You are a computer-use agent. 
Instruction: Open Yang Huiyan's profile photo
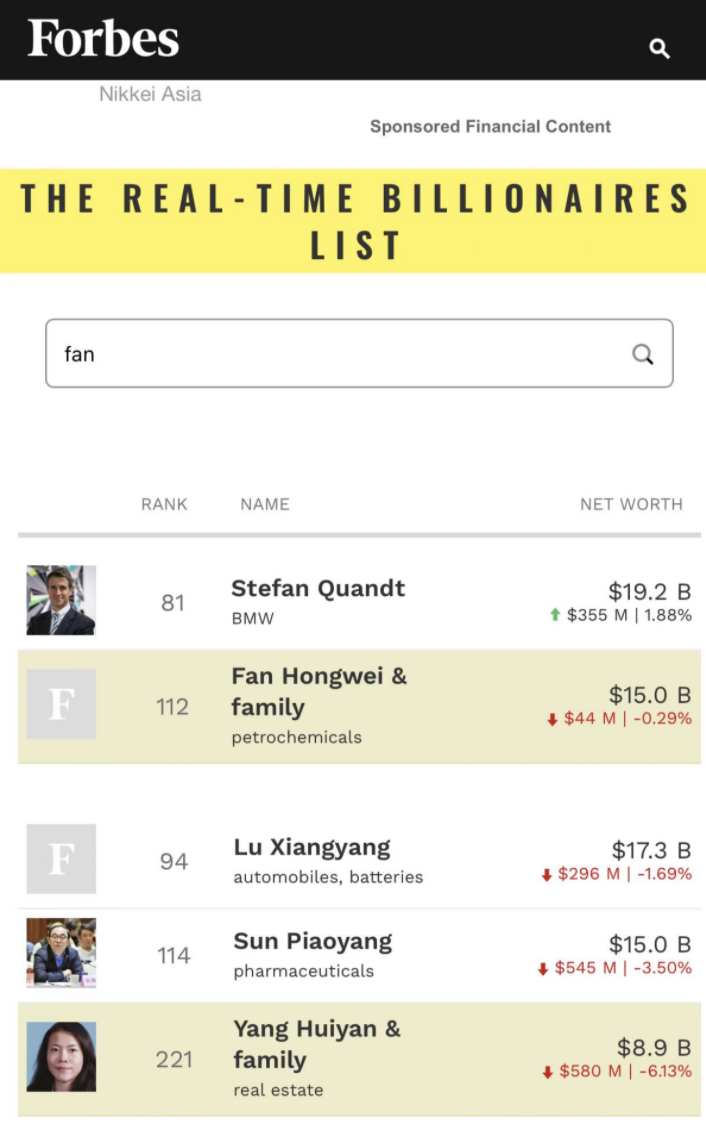61,1056
